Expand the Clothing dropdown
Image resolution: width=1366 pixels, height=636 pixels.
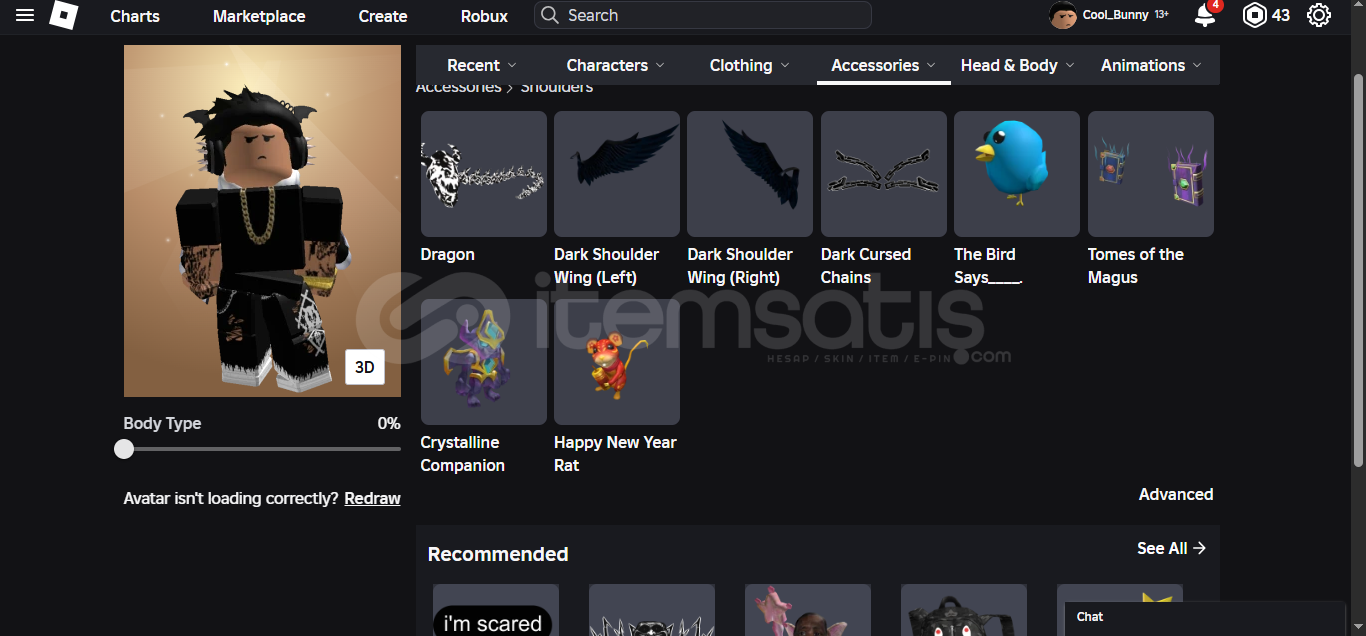pyautogui.click(x=749, y=65)
